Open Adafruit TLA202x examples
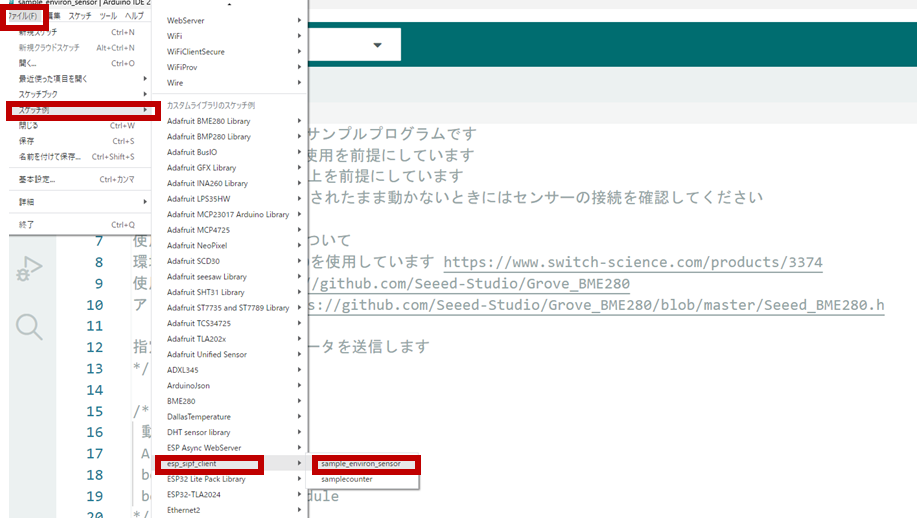The width and height of the screenshot is (917, 518). click(x=230, y=339)
